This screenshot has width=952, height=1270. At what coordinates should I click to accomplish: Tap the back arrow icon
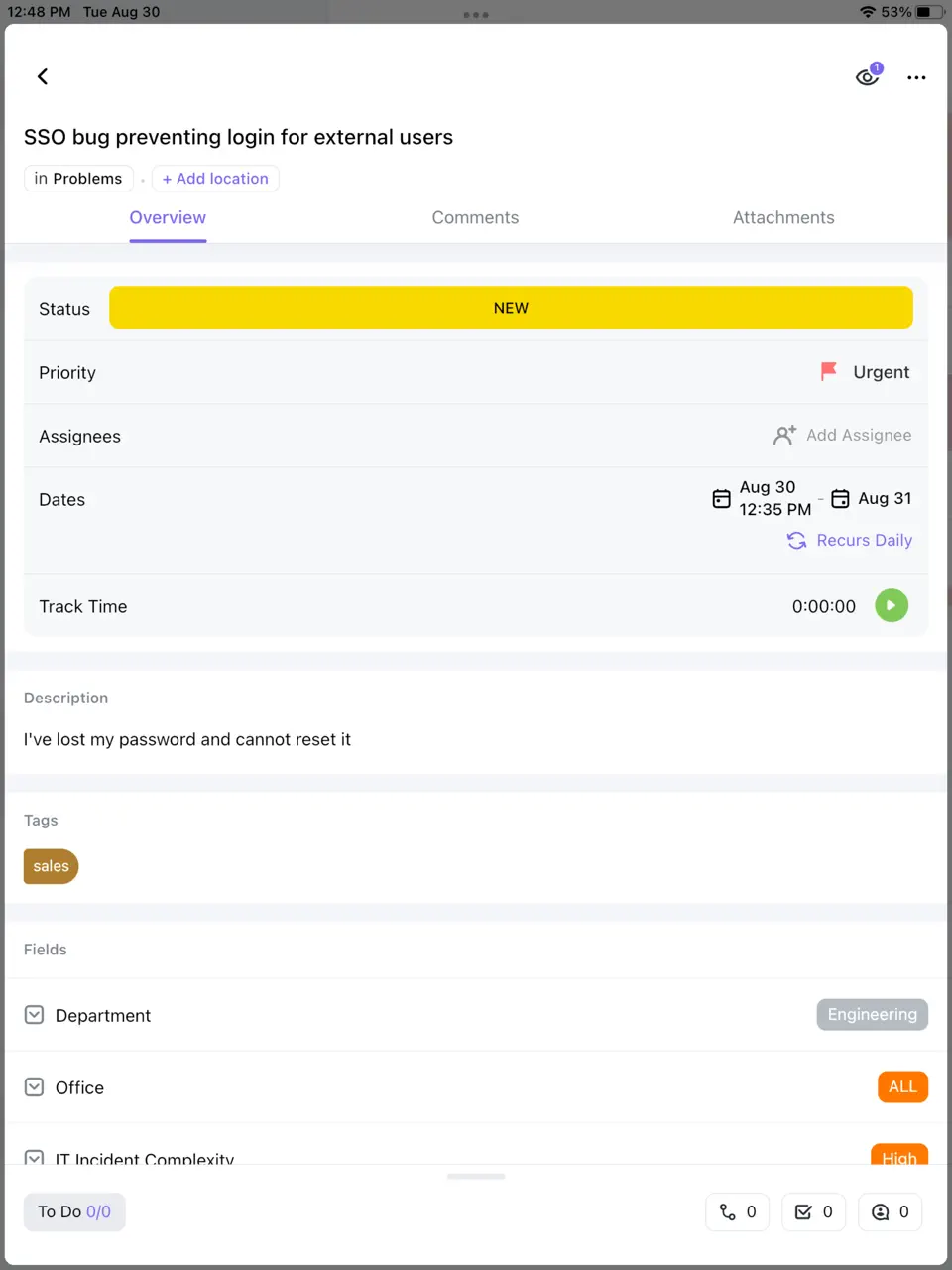(43, 76)
